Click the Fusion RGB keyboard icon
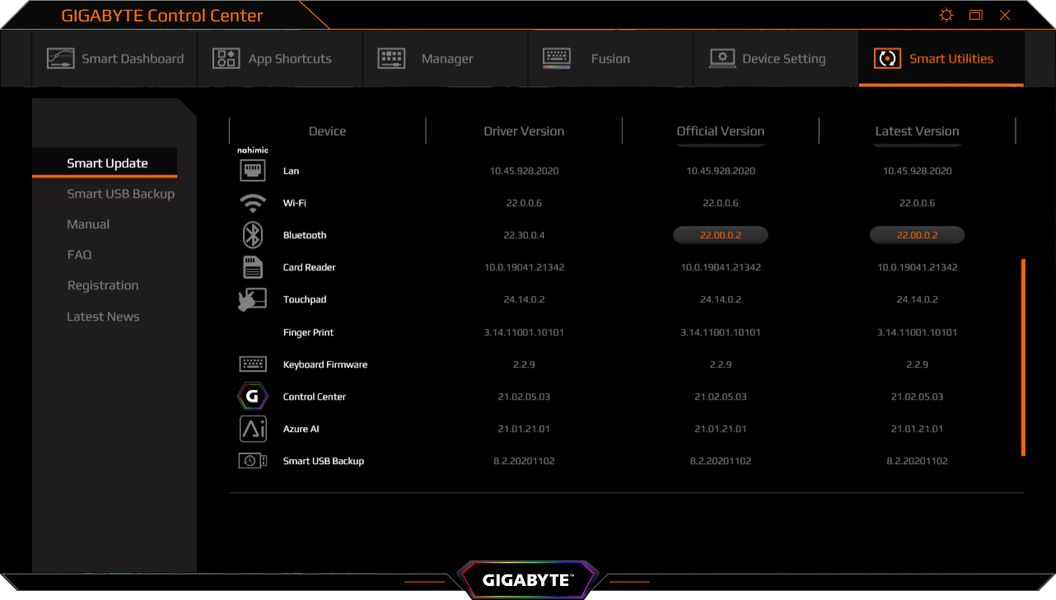The width and height of the screenshot is (1056, 600). click(x=556, y=59)
